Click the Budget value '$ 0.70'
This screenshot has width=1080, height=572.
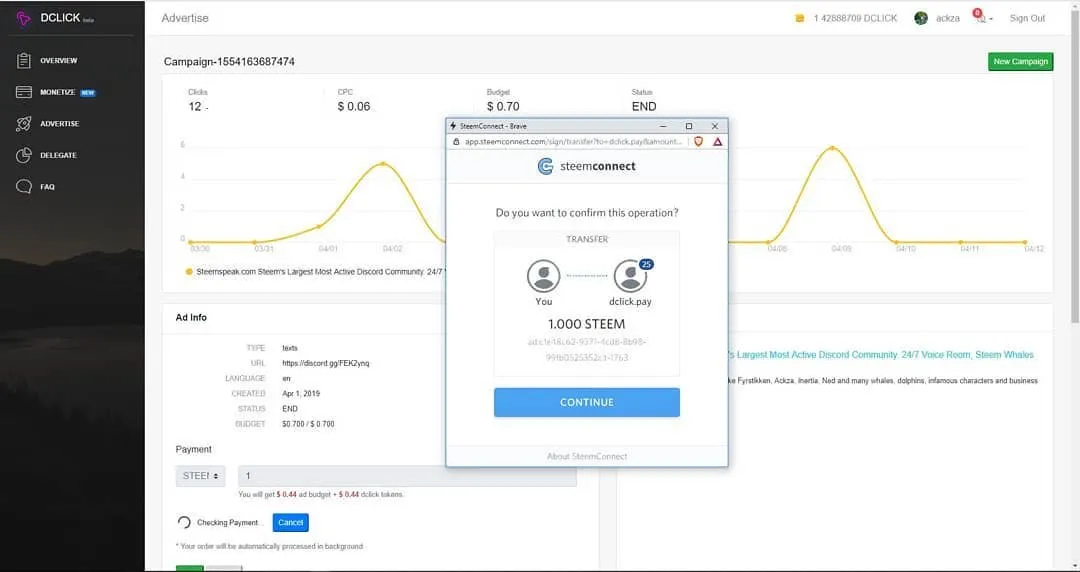pos(503,107)
